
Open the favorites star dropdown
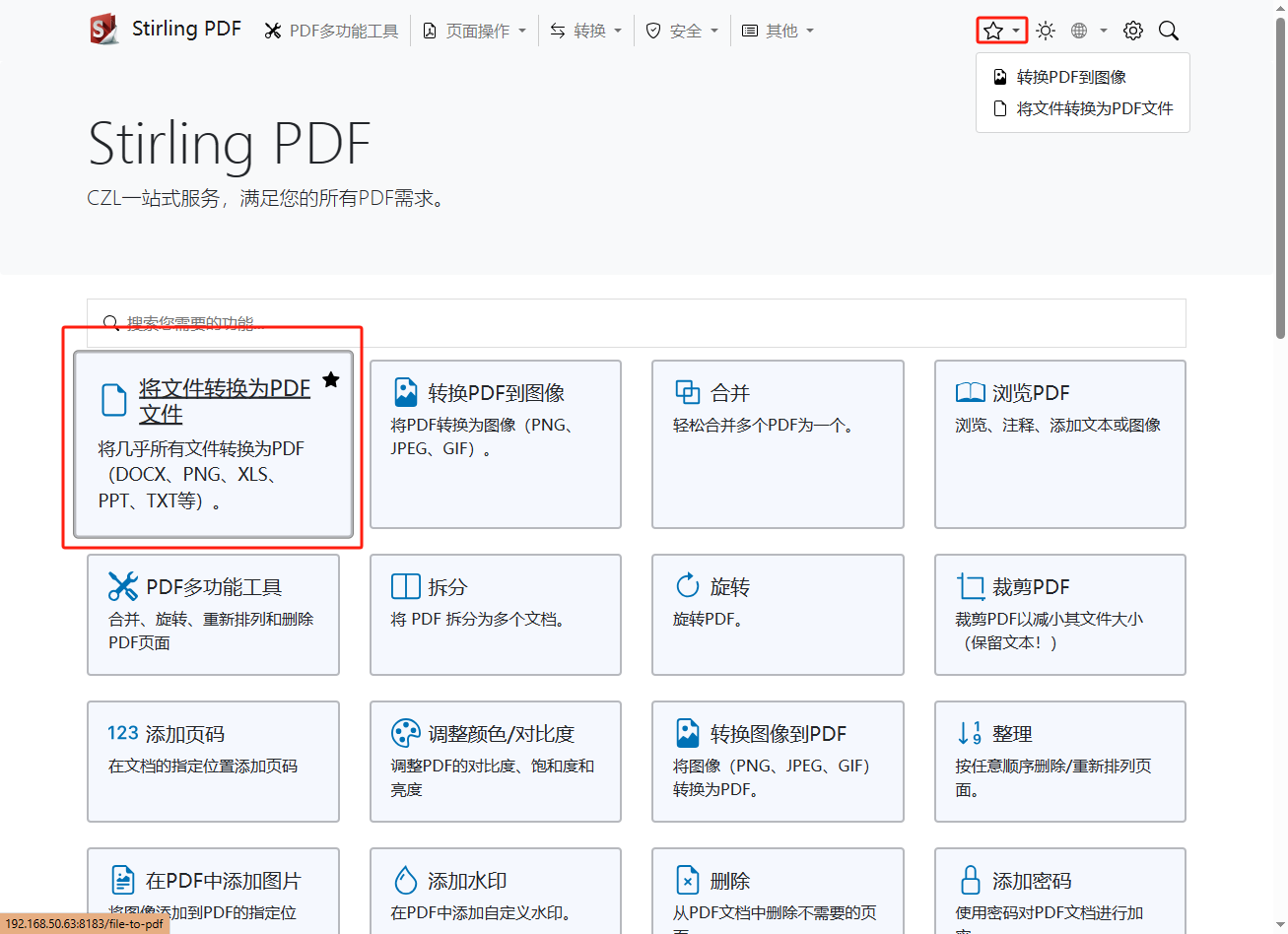[1001, 31]
